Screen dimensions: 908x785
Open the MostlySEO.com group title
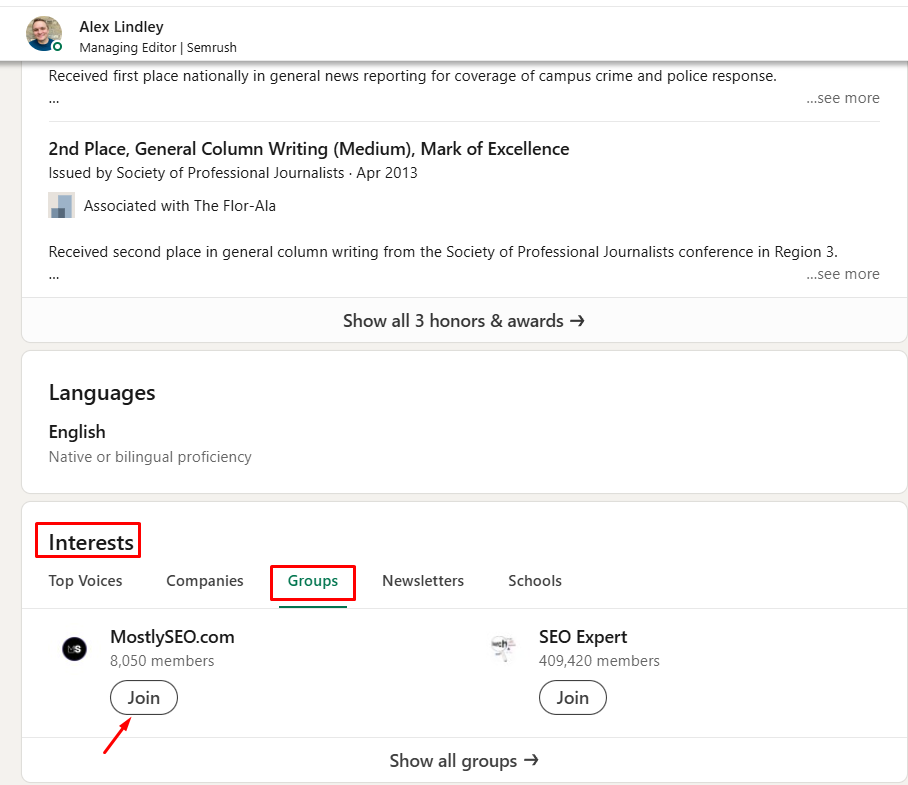point(172,637)
